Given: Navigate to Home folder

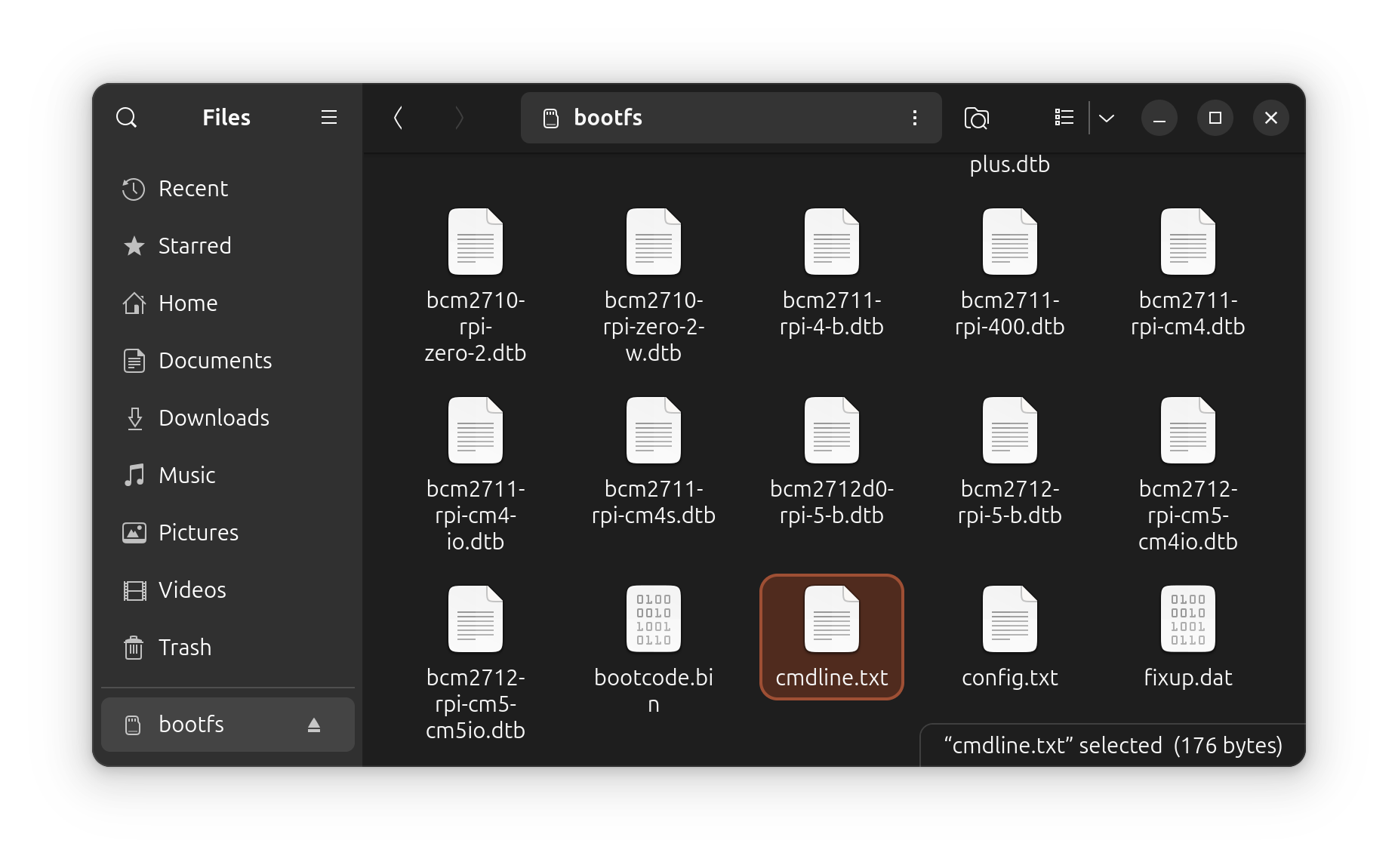Looking at the screenshot, I should pyautogui.click(x=187, y=303).
